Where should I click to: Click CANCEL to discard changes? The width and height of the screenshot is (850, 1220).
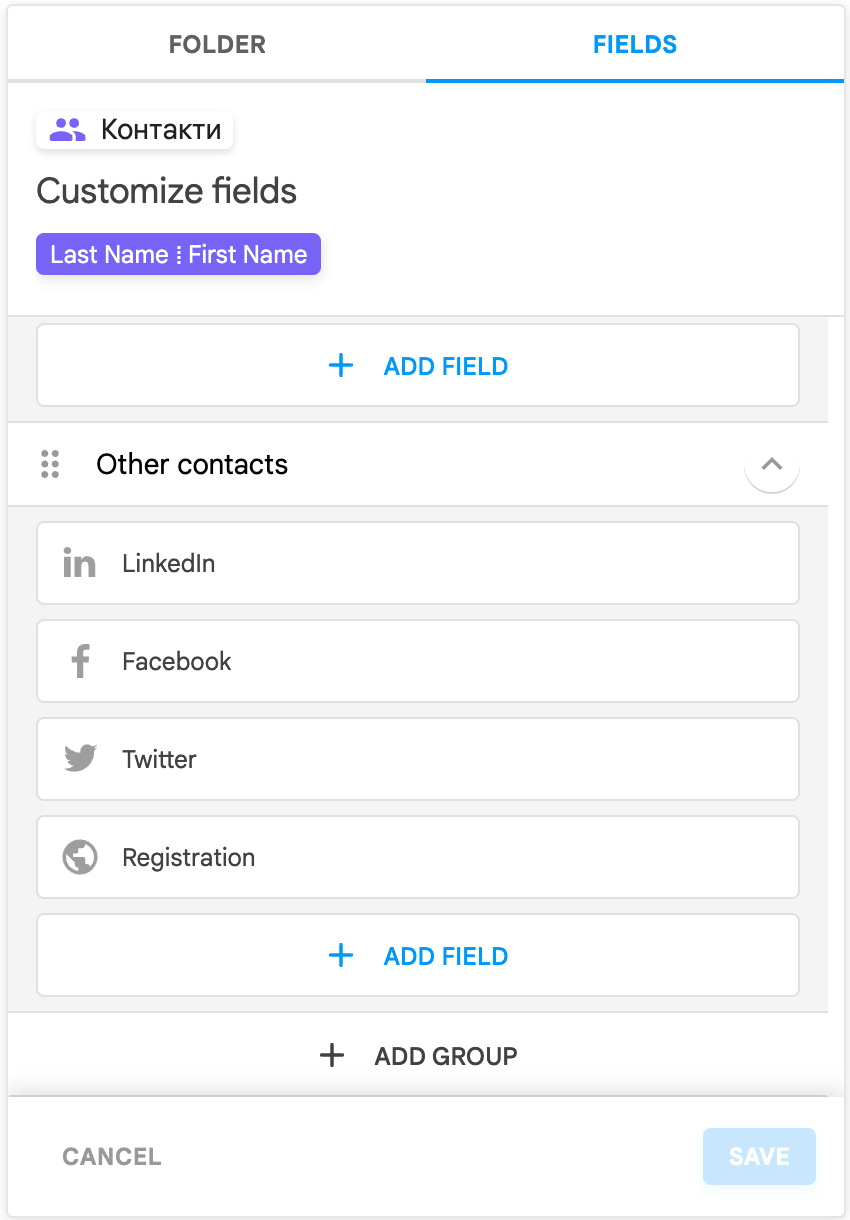click(111, 1156)
